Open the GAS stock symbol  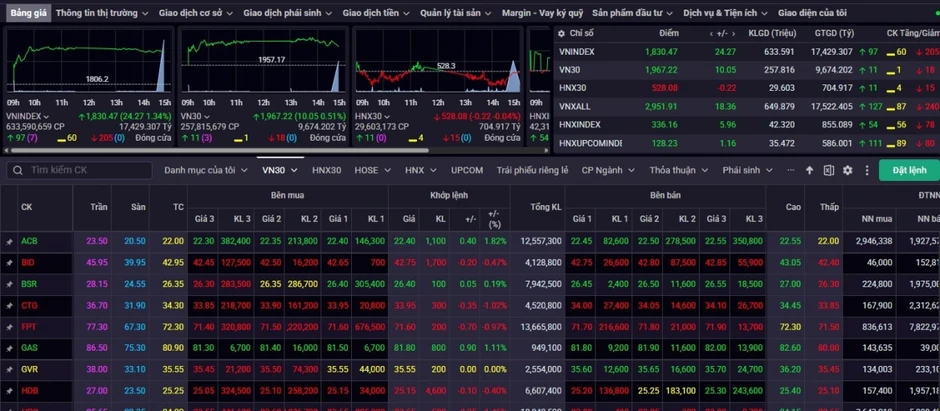[29, 348]
